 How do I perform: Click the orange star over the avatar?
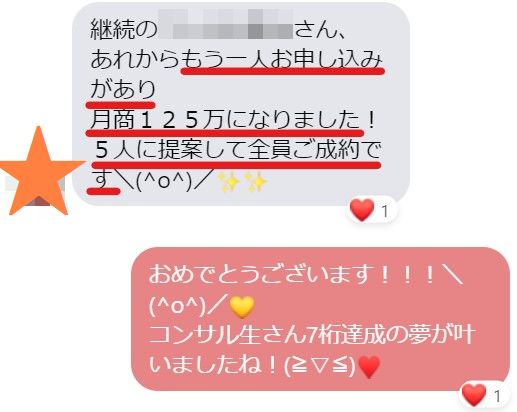click(40, 173)
